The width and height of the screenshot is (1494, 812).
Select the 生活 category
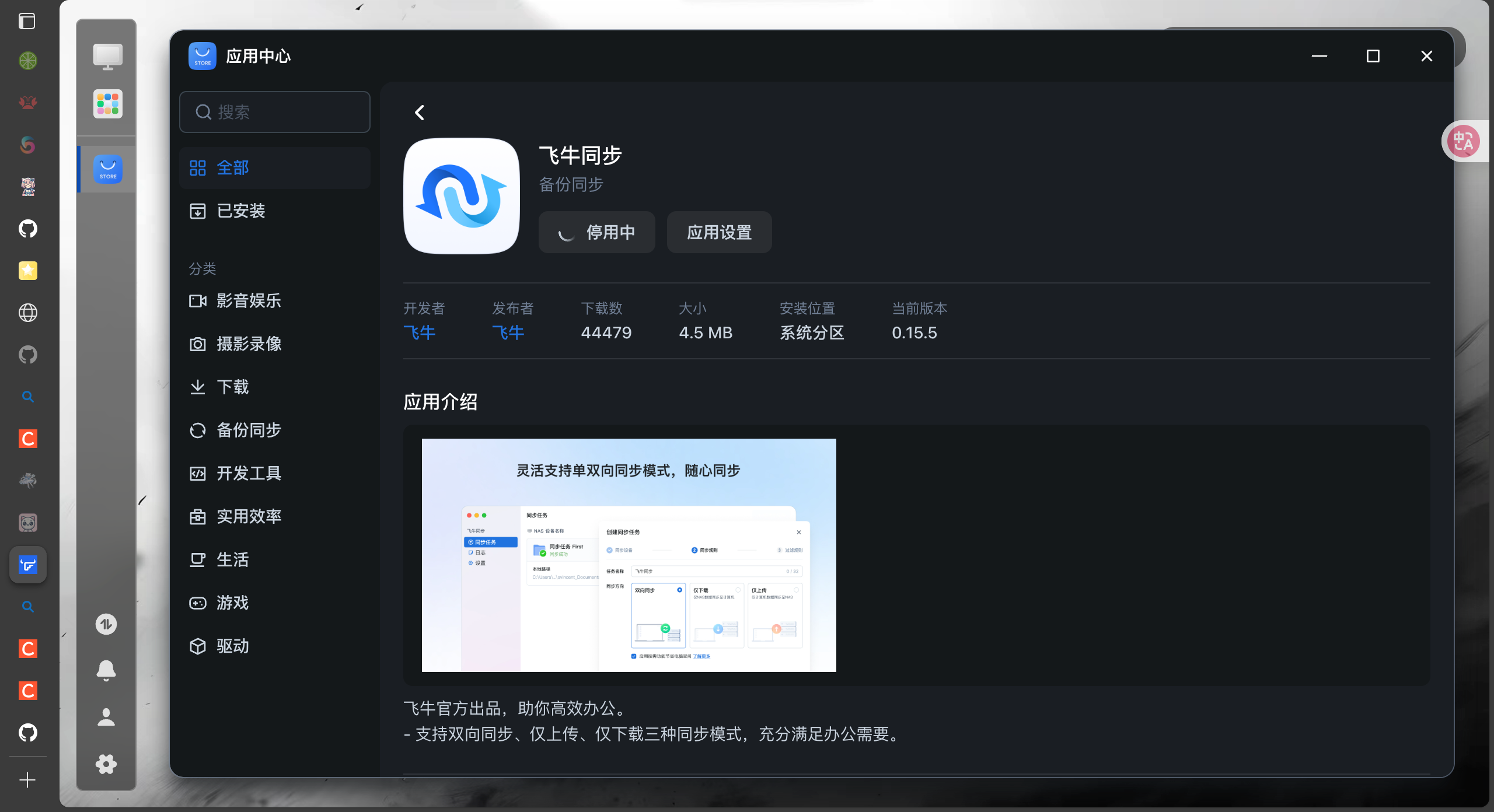275,560
